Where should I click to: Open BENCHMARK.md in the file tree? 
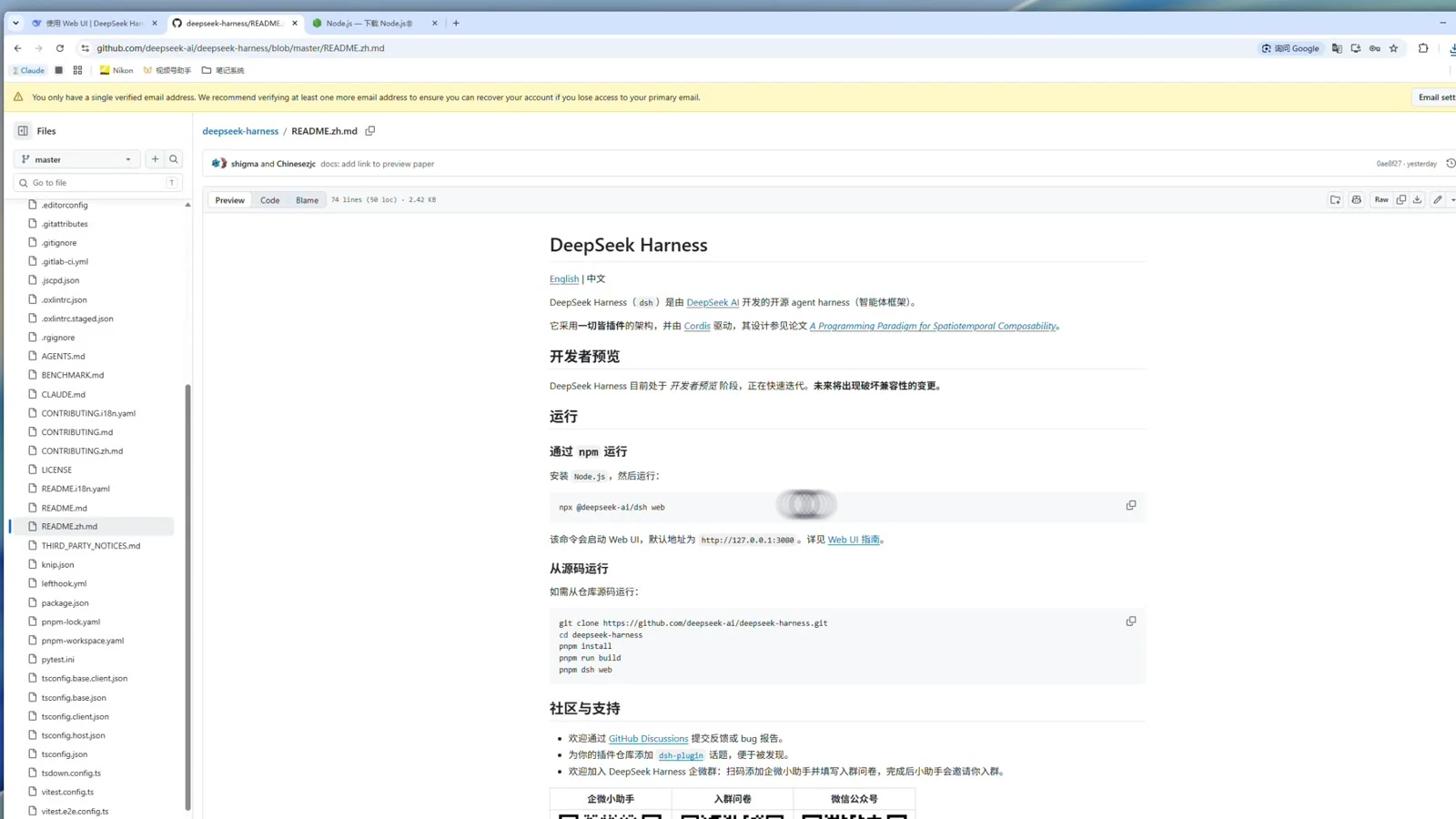72,375
